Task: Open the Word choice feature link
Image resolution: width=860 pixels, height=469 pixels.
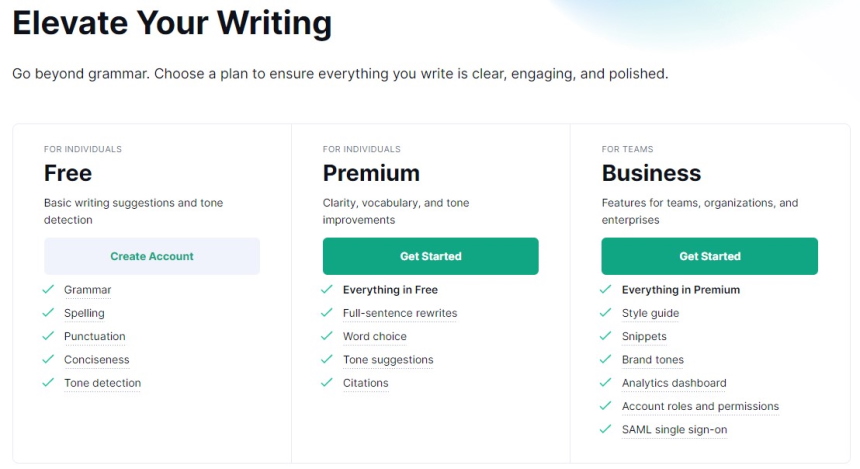Action: click(375, 336)
